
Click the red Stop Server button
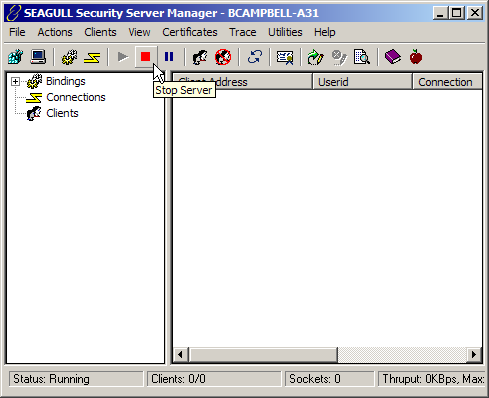pyautogui.click(x=145, y=57)
